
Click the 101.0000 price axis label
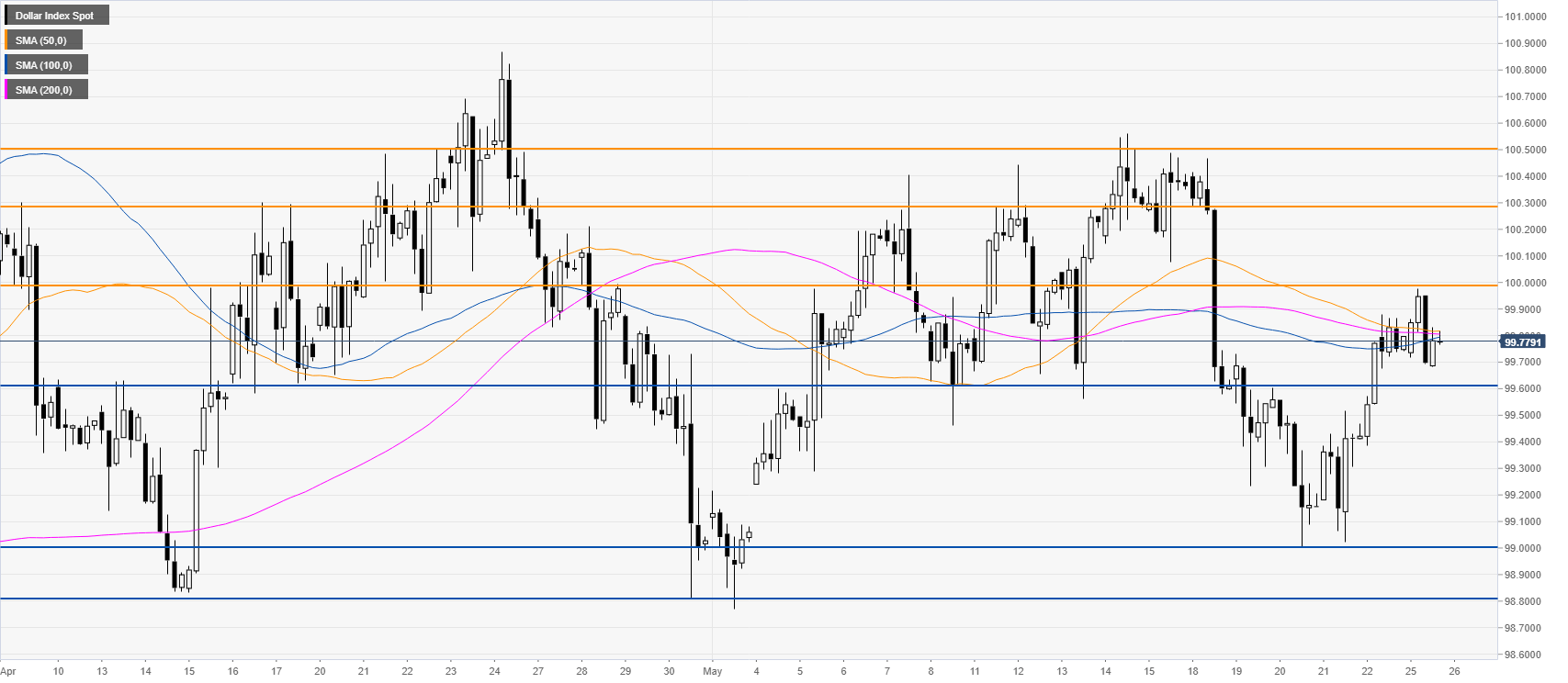(x=1524, y=17)
